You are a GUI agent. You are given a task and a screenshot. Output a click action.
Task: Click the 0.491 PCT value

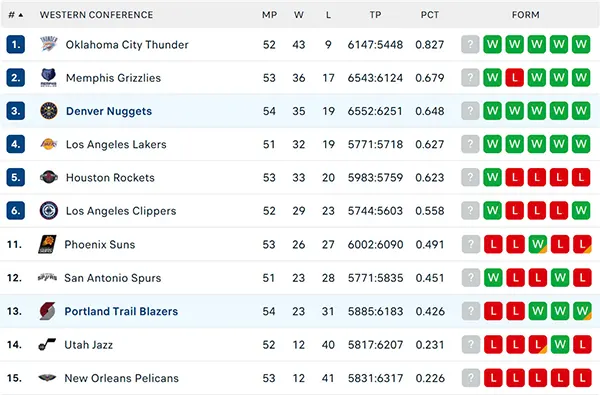(430, 245)
